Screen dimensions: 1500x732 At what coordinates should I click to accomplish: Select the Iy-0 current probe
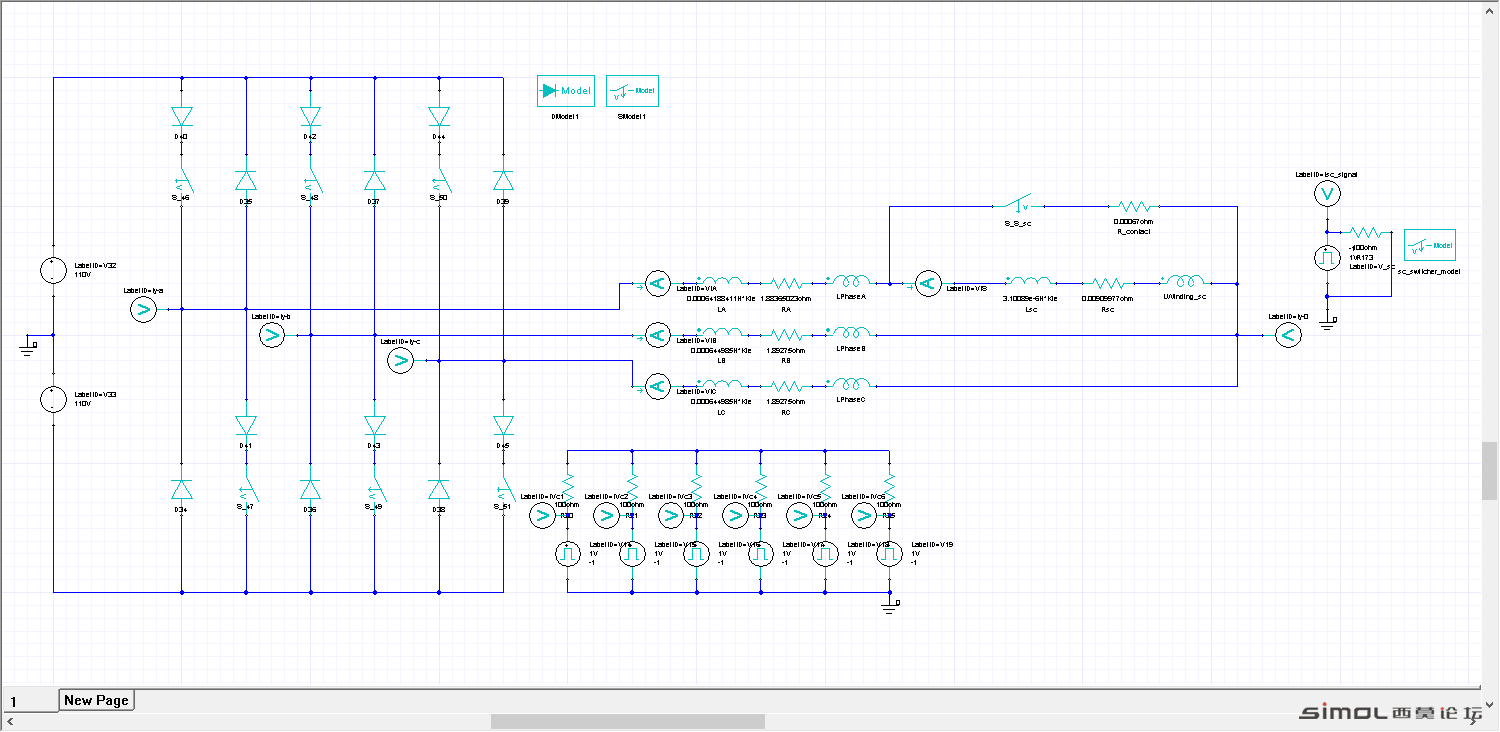click(1288, 336)
